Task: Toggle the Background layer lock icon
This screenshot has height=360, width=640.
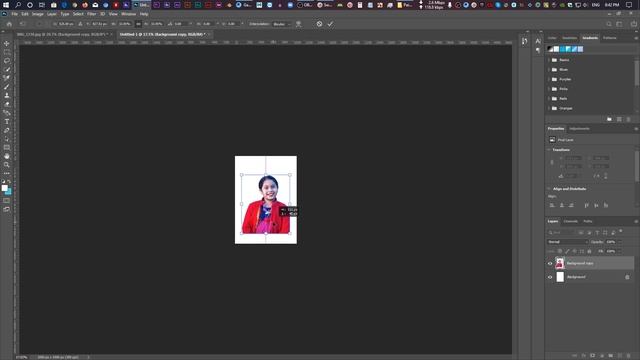Action: point(627,277)
